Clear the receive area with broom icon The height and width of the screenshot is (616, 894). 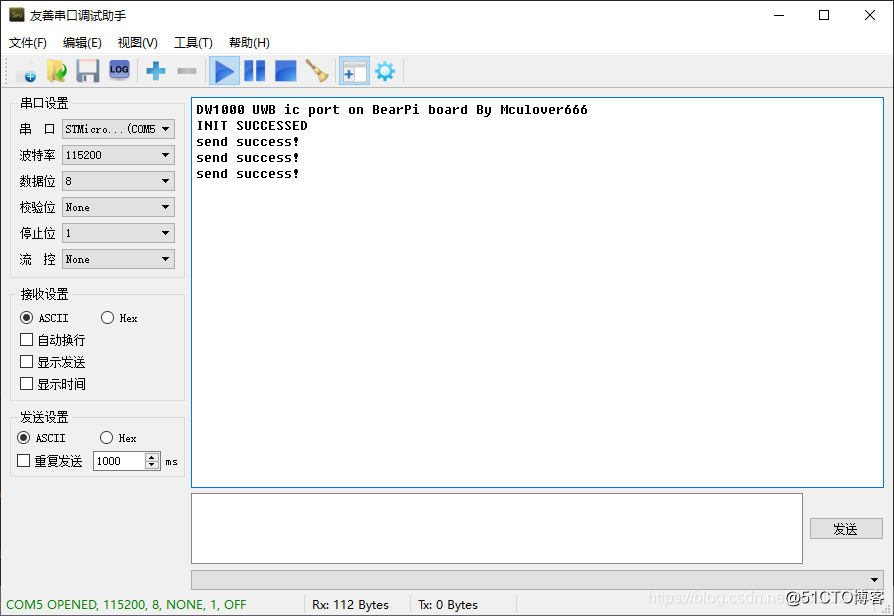(317, 71)
